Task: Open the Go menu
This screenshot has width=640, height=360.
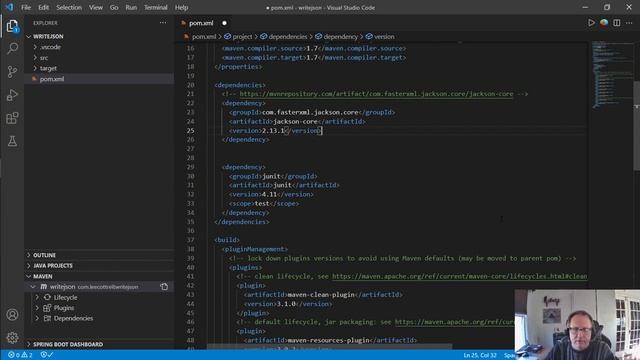Action: coord(114,7)
